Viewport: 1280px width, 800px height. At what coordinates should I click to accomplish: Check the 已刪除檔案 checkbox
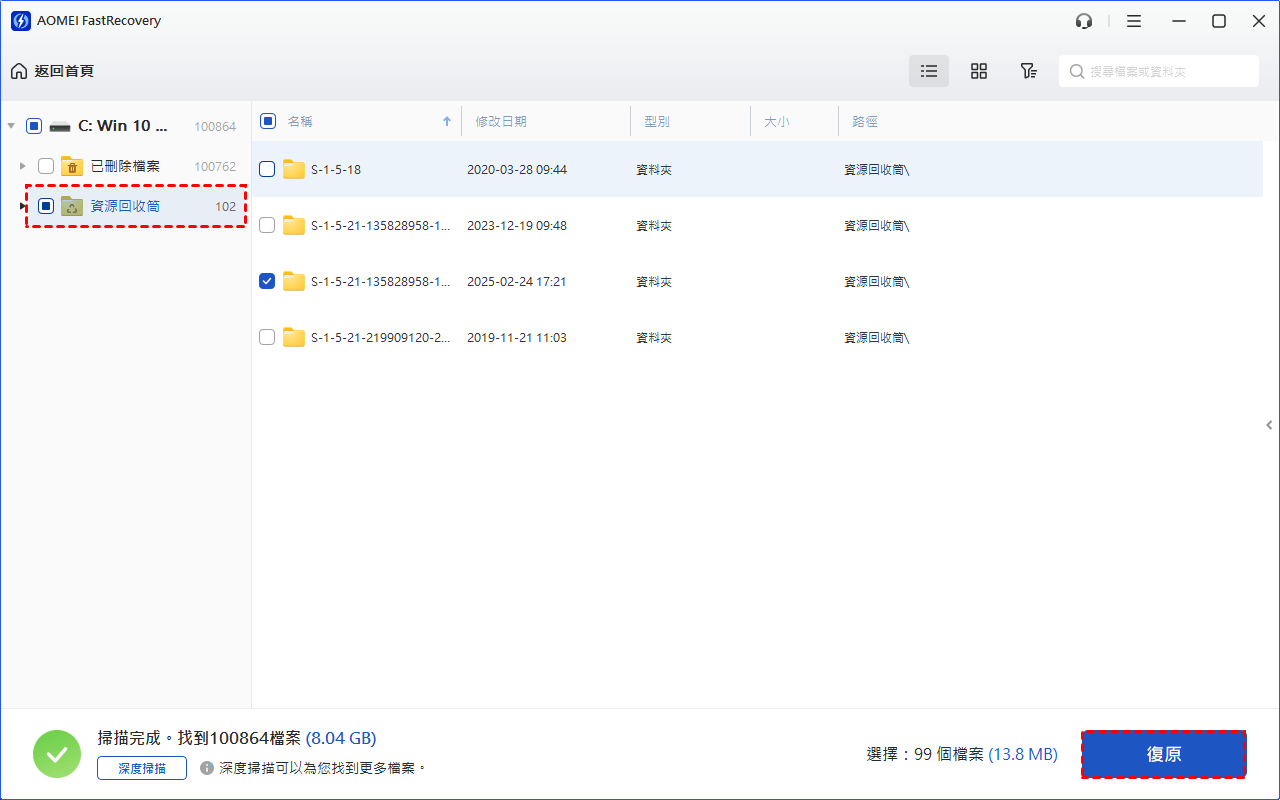(46, 166)
